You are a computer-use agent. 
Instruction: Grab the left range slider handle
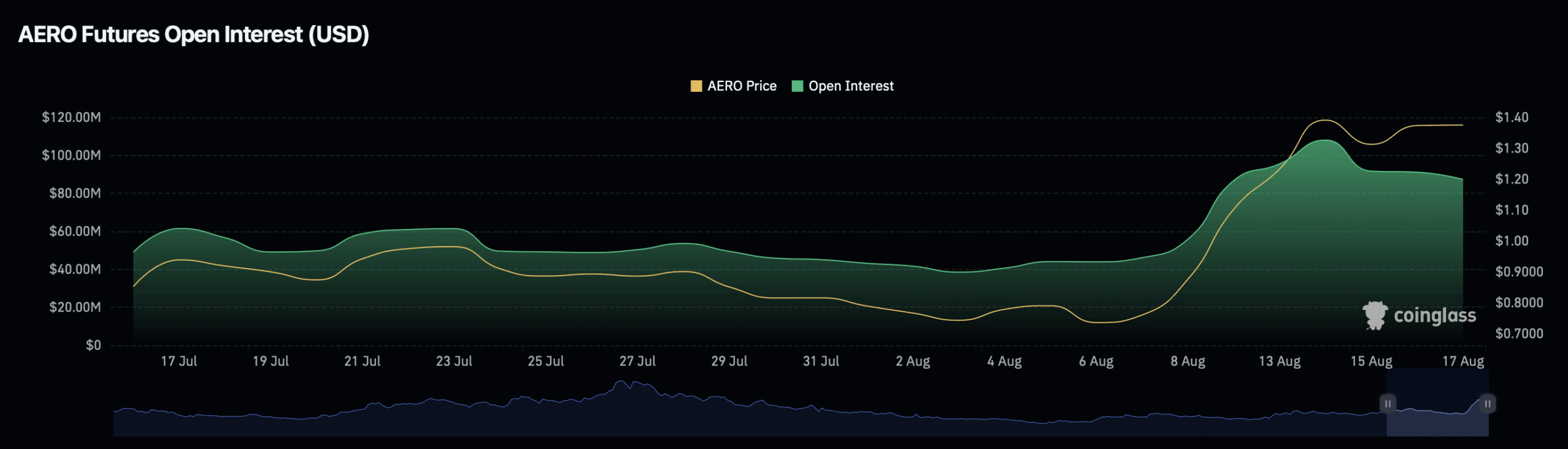[x=1387, y=404]
